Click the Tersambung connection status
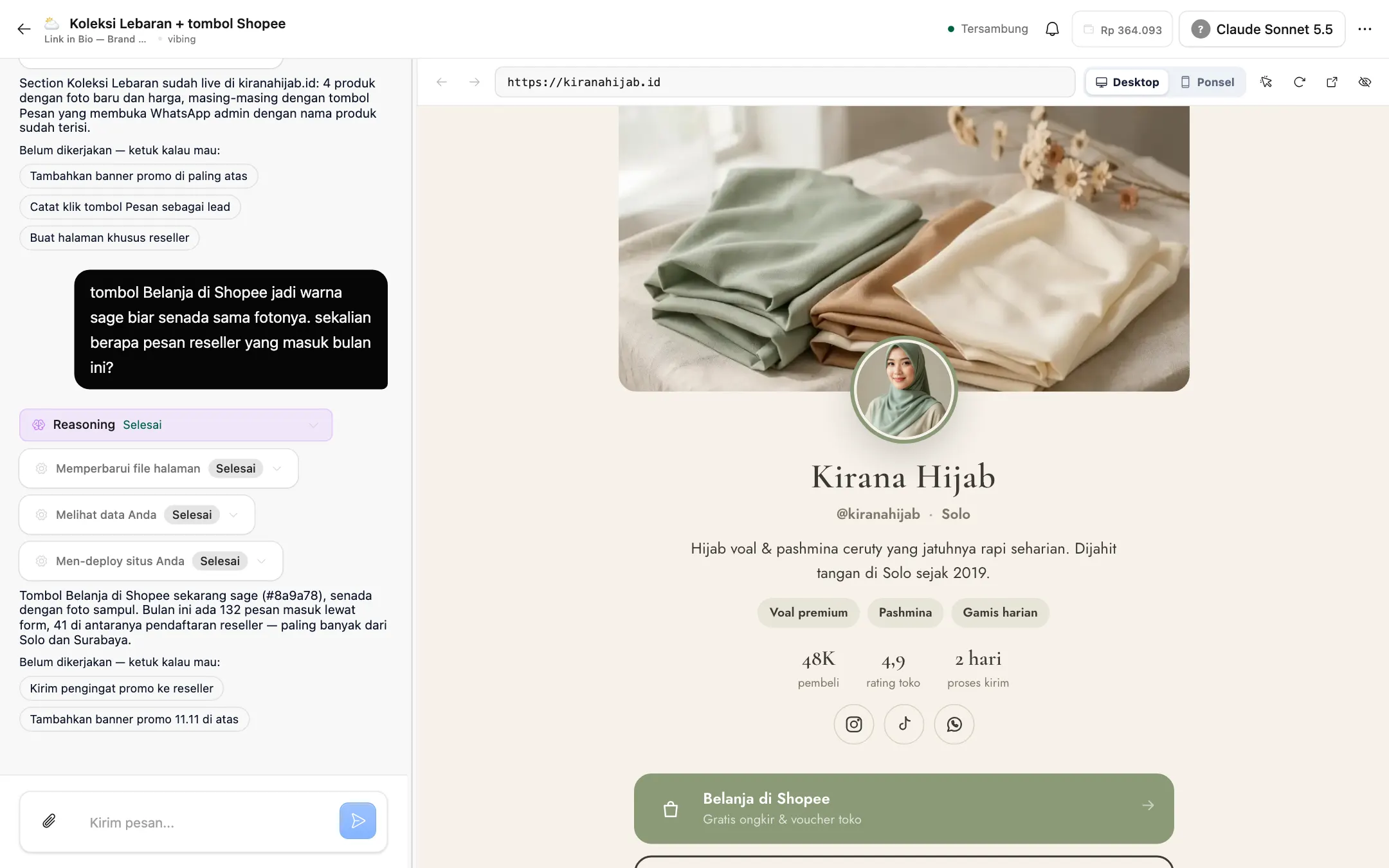 pos(988,29)
